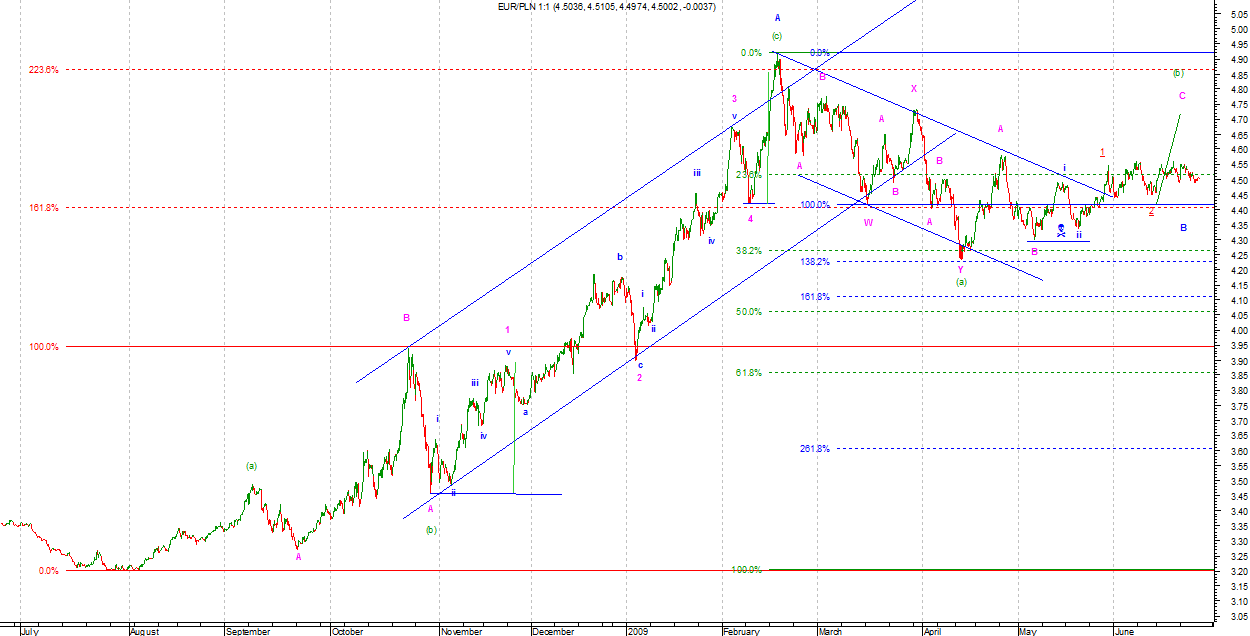This screenshot has height=636, width=1250.
Task: Click the 2009 label on time axis
Action: [x=639, y=632]
